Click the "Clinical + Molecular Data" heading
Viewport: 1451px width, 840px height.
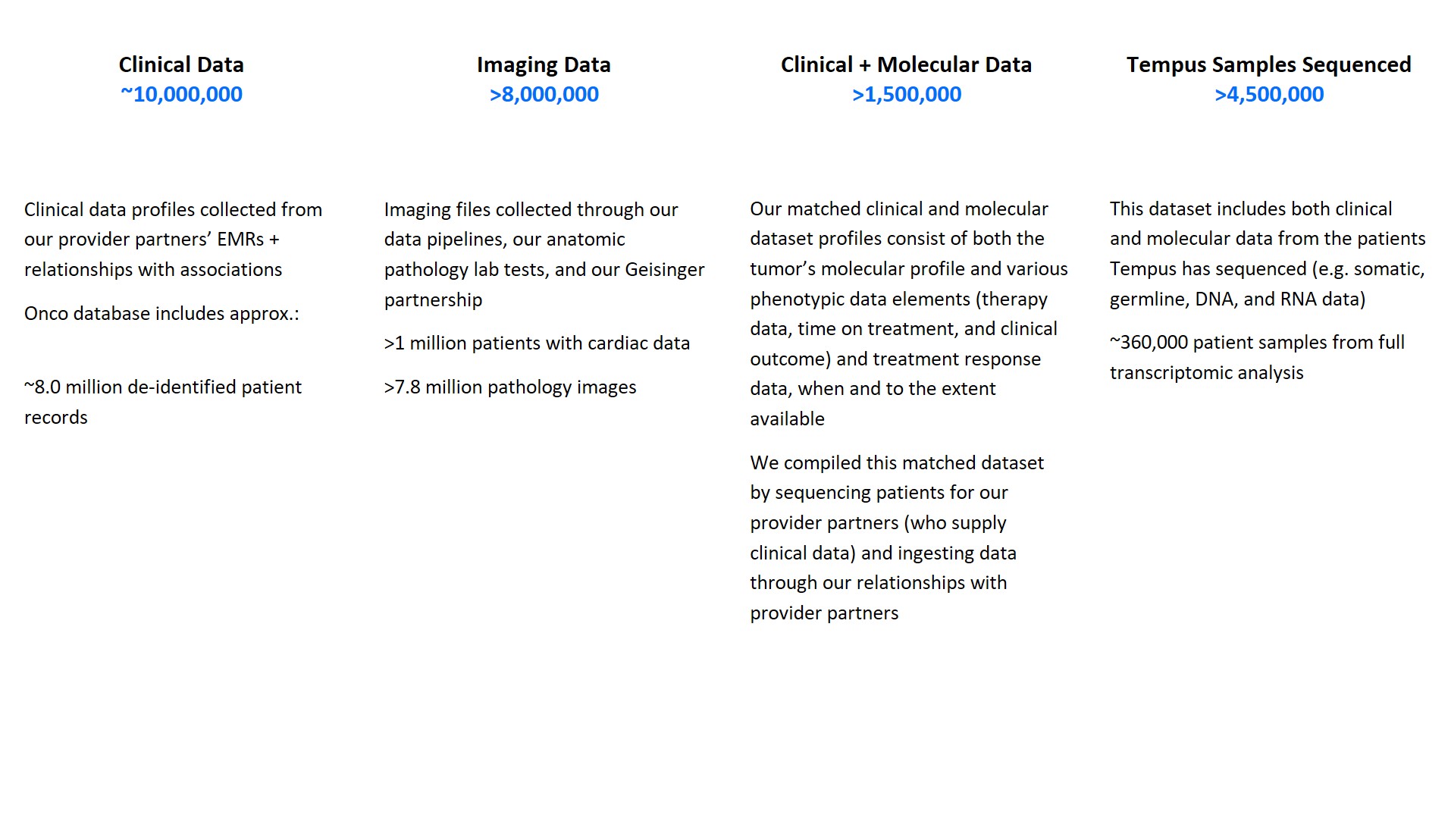[906, 65]
